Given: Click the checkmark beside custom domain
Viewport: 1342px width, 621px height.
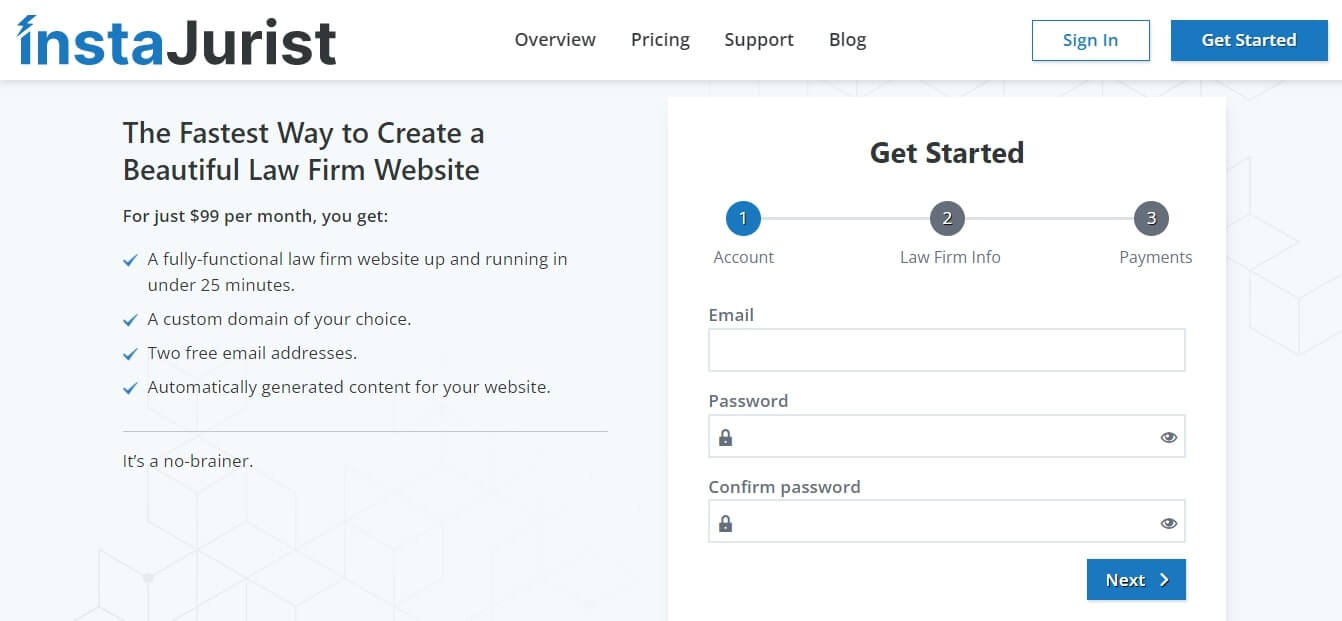Looking at the screenshot, I should [x=130, y=321].
